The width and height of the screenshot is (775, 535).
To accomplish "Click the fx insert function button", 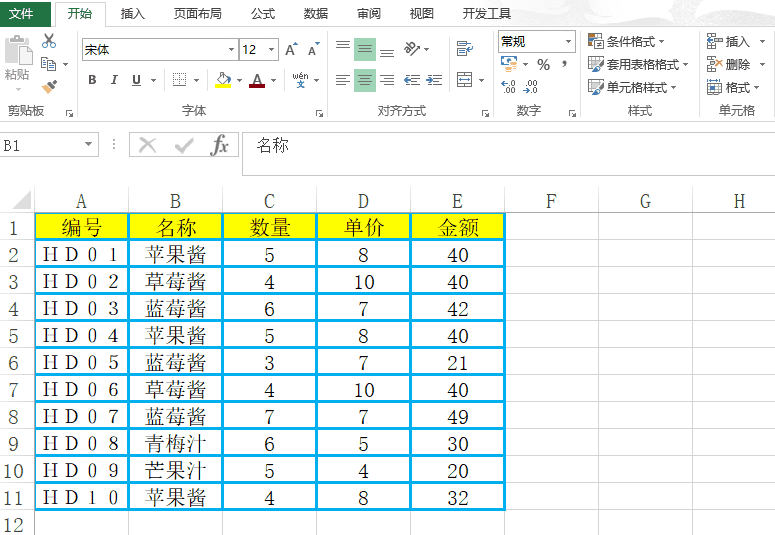I will [219, 145].
